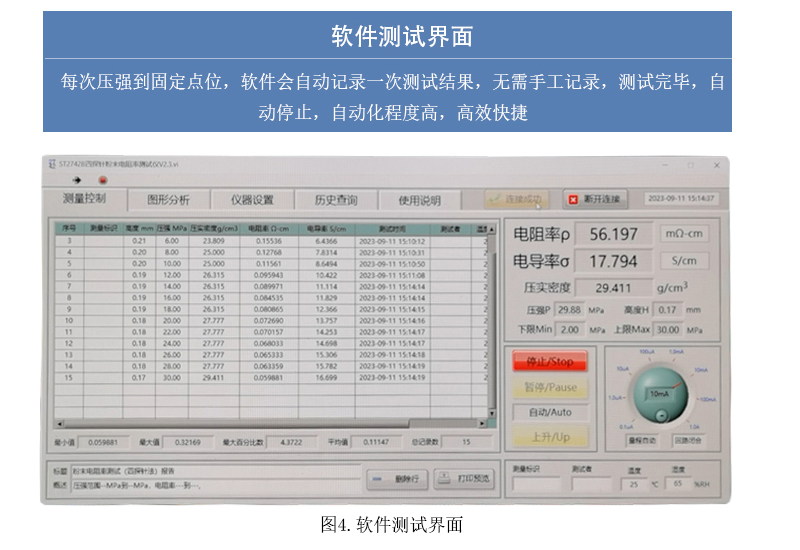Open the 仪器设置 tab
This screenshot has height=550, width=800.
pos(252,200)
